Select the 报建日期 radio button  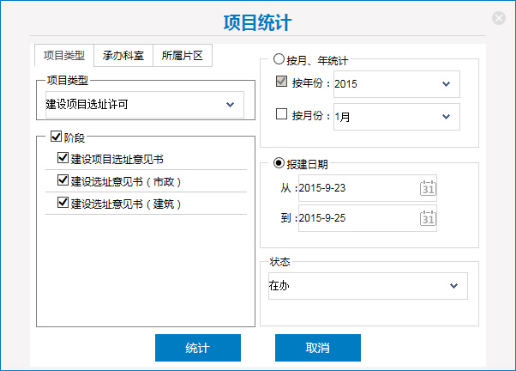(279, 163)
